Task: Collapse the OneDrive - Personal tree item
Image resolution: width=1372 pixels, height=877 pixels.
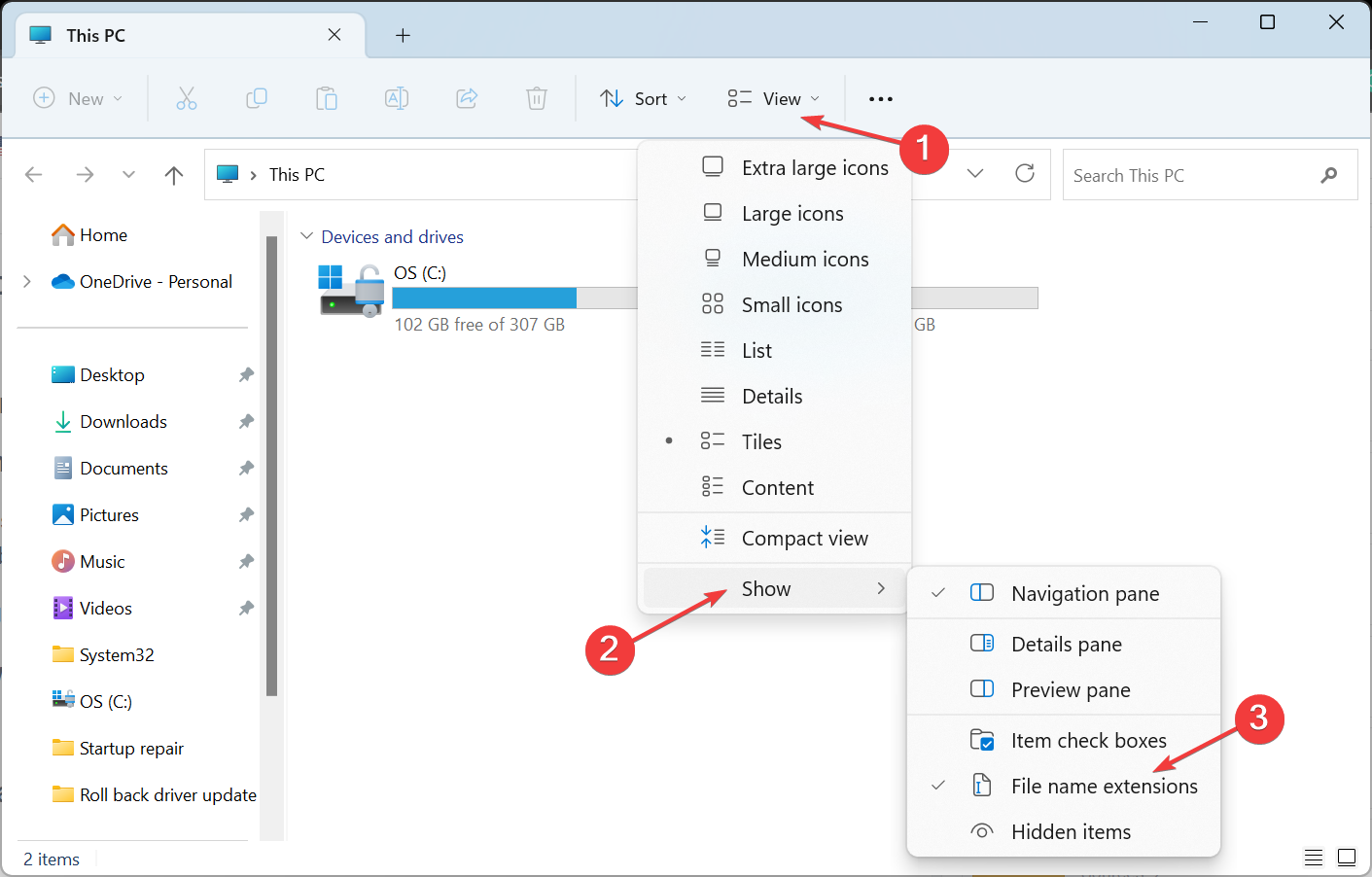Action: point(26,281)
